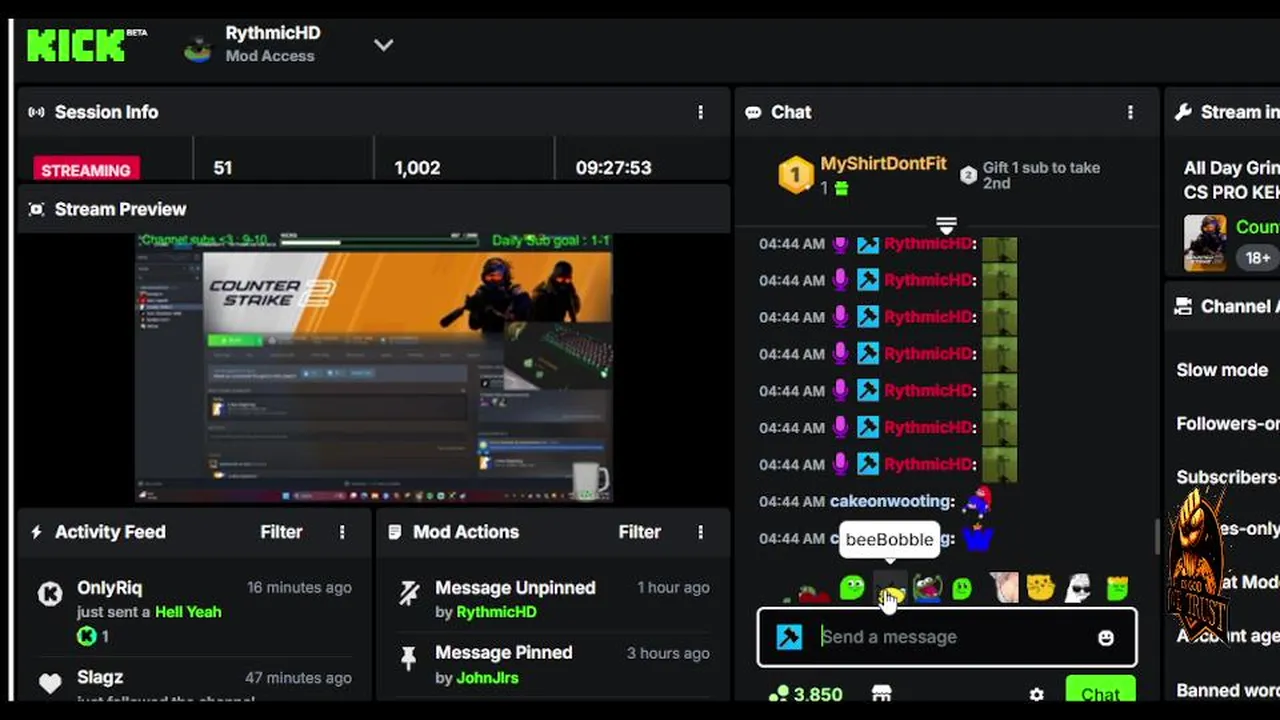This screenshot has height=720, width=1280.
Task: Click '3 hours ago' timestamp
Action: [x=668, y=653]
